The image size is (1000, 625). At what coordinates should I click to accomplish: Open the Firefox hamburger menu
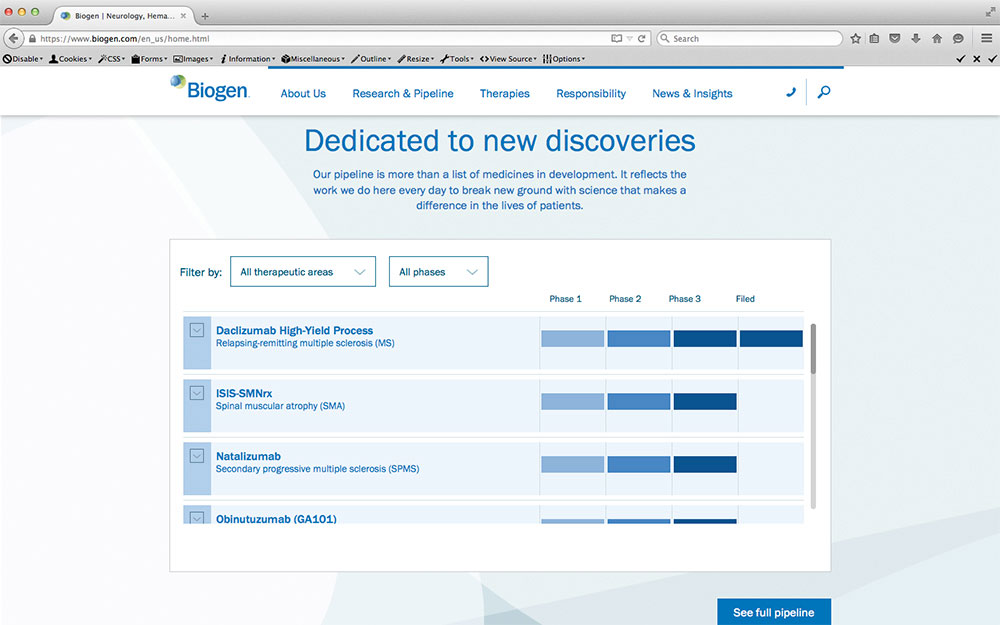tap(986, 38)
